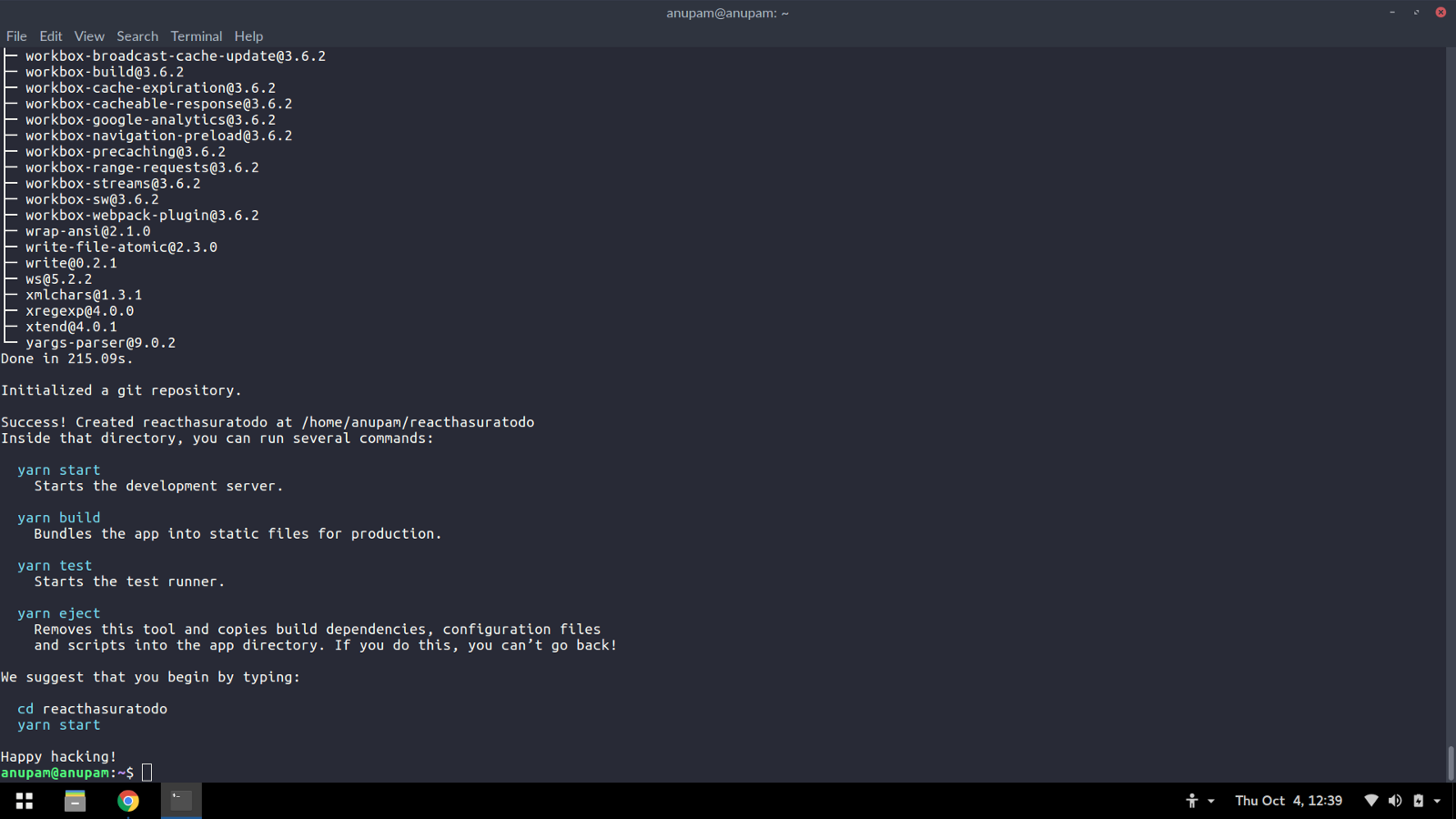The width and height of the screenshot is (1456, 819).
Task: Launch the file manager from taskbar
Action: [75, 801]
